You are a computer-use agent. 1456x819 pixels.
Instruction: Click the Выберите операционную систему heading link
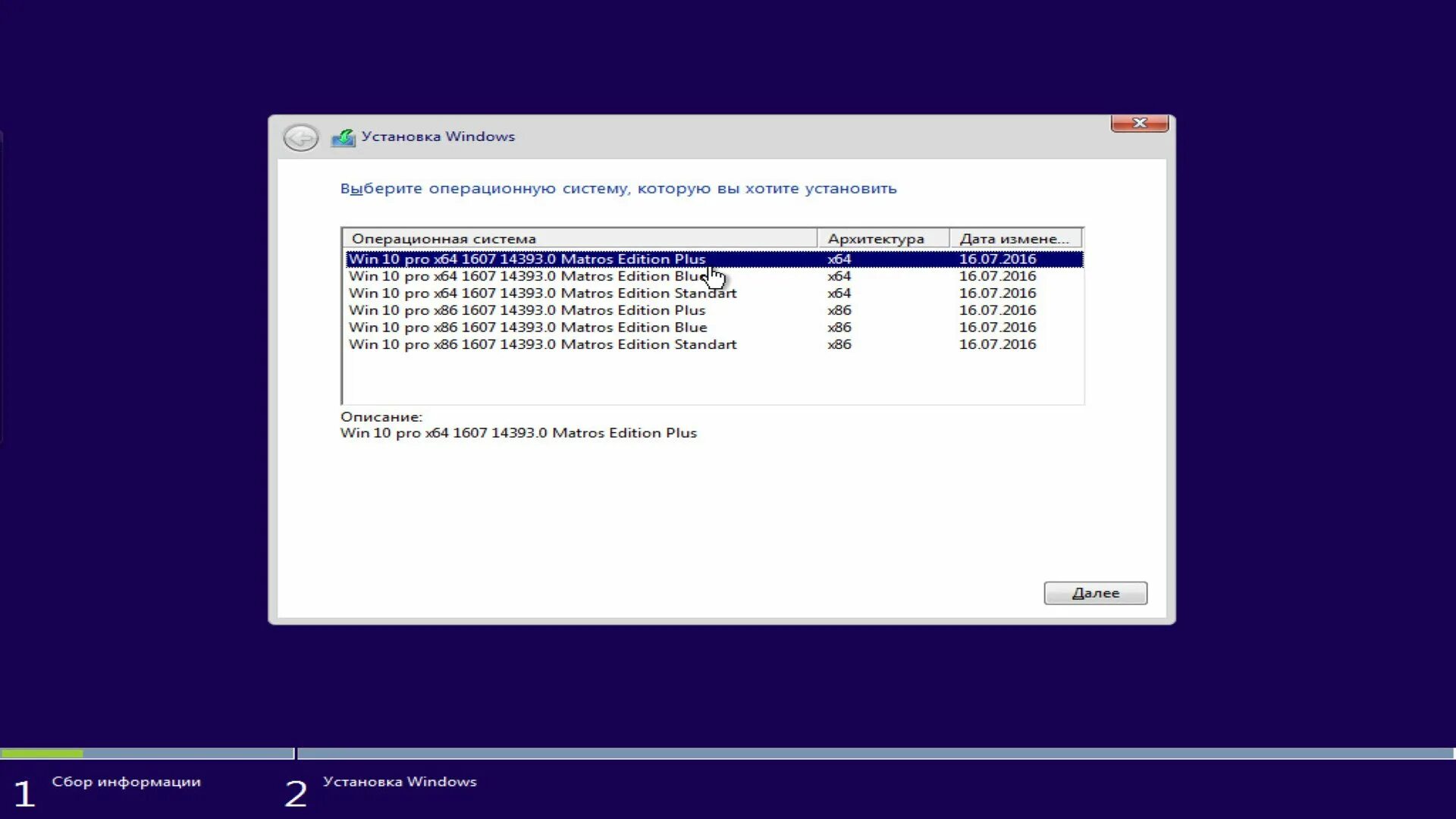click(618, 189)
